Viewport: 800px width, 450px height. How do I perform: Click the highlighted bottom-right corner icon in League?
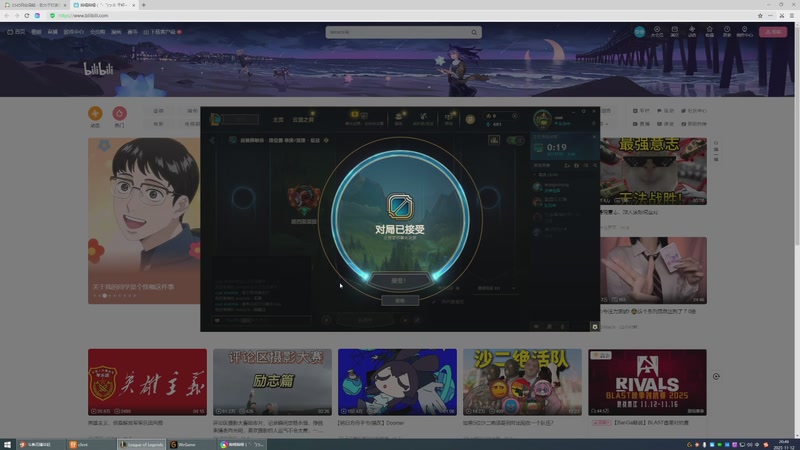594,326
